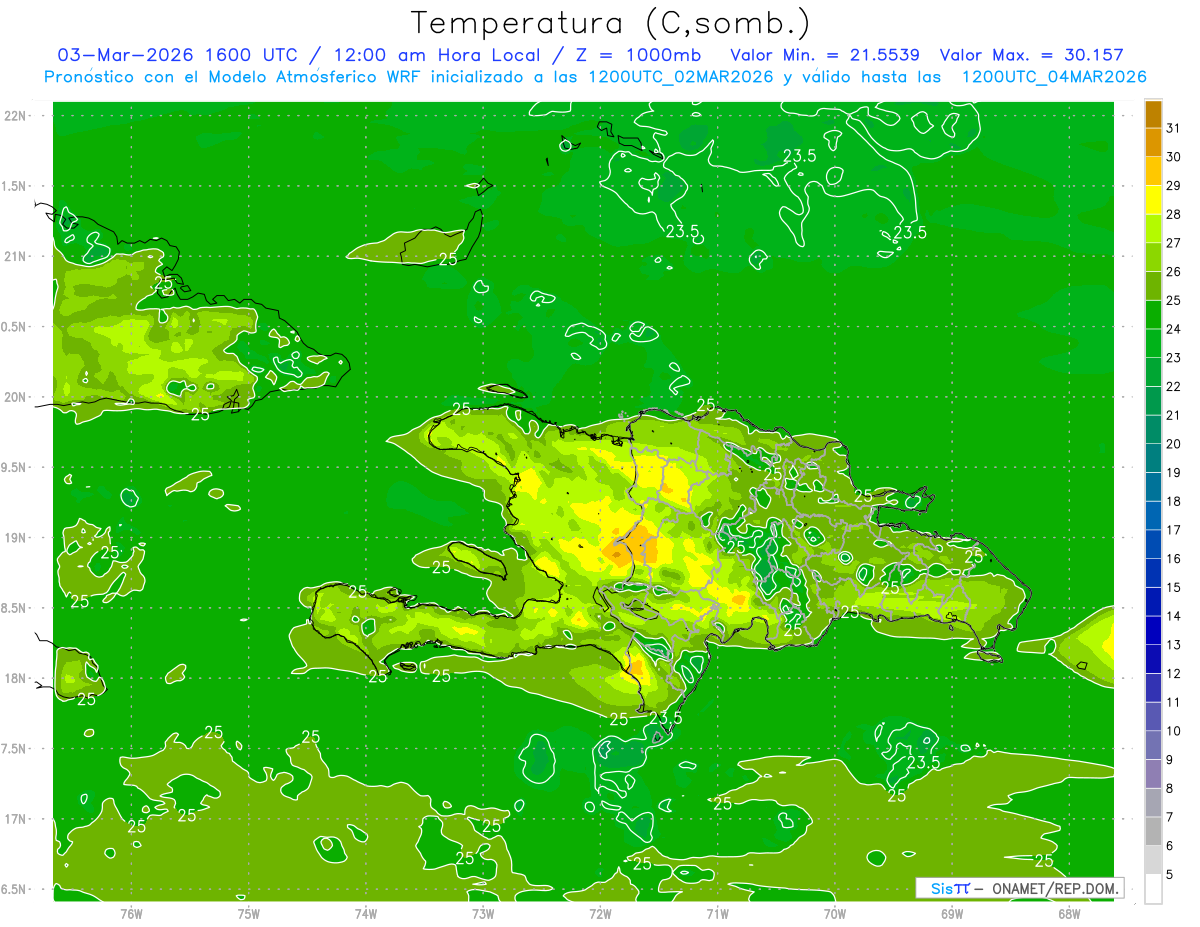Click the colorbar swatch between 25 and 26
Screen dimensions: 1200x927
coord(1153,286)
